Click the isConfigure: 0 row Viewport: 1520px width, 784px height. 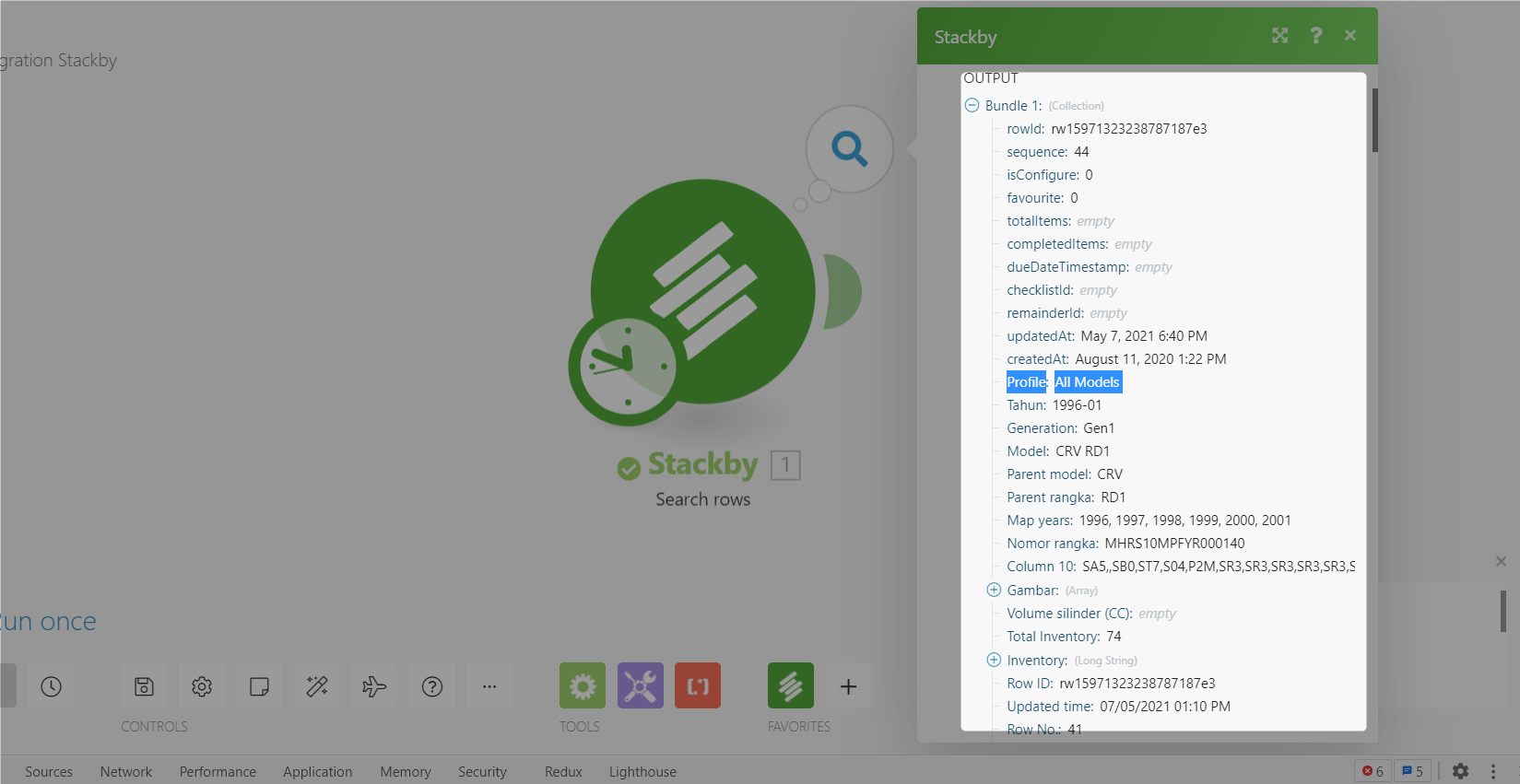click(x=1050, y=175)
